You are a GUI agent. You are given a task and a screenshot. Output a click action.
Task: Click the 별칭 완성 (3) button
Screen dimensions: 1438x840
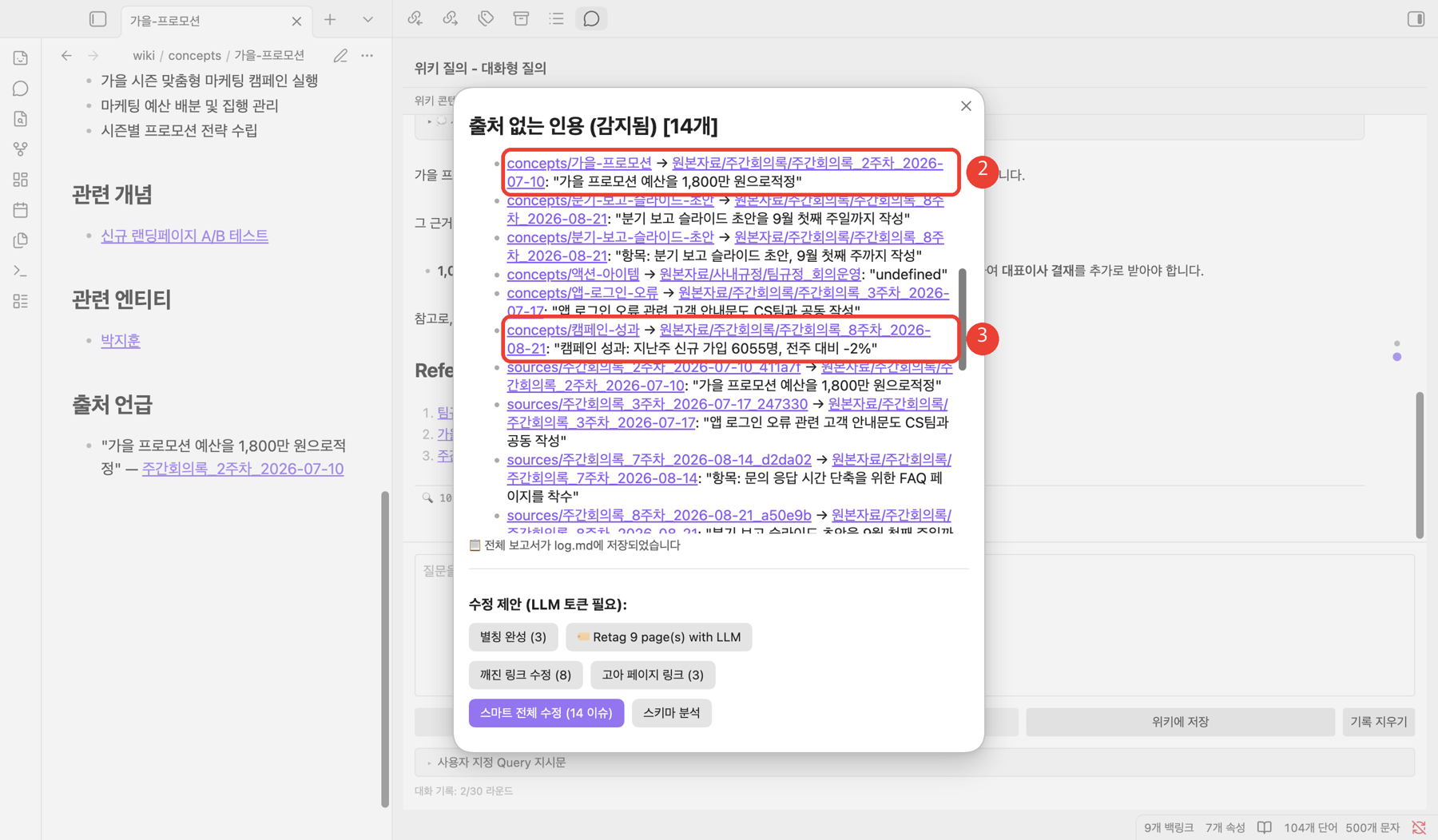513,637
